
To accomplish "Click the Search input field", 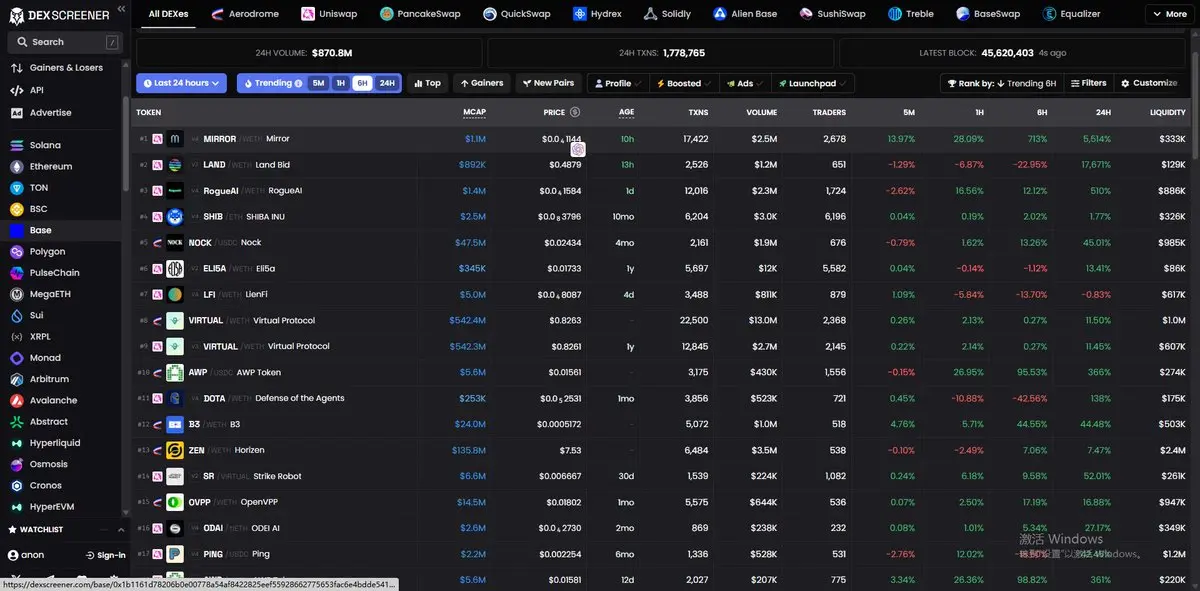I will [x=64, y=42].
